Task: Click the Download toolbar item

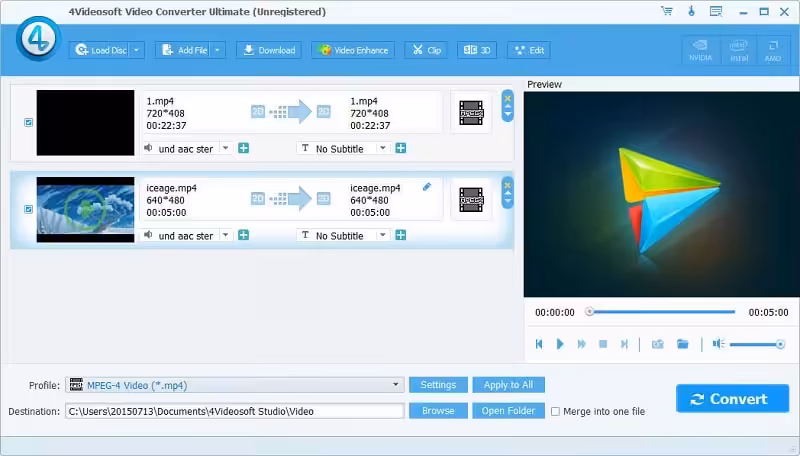Action: click(x=267, y=50)
